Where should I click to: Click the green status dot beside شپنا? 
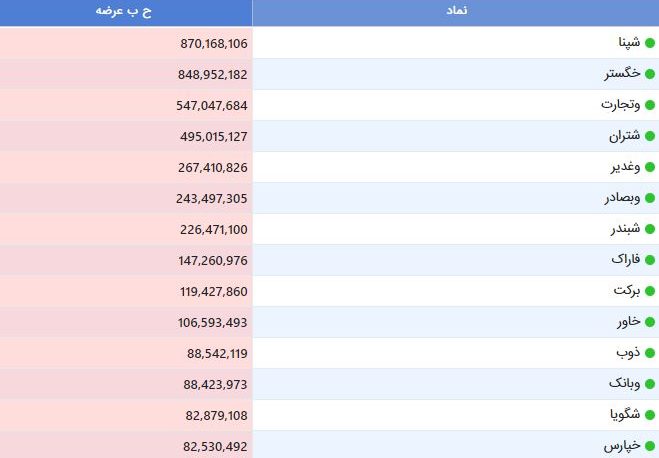pos(650,43)
